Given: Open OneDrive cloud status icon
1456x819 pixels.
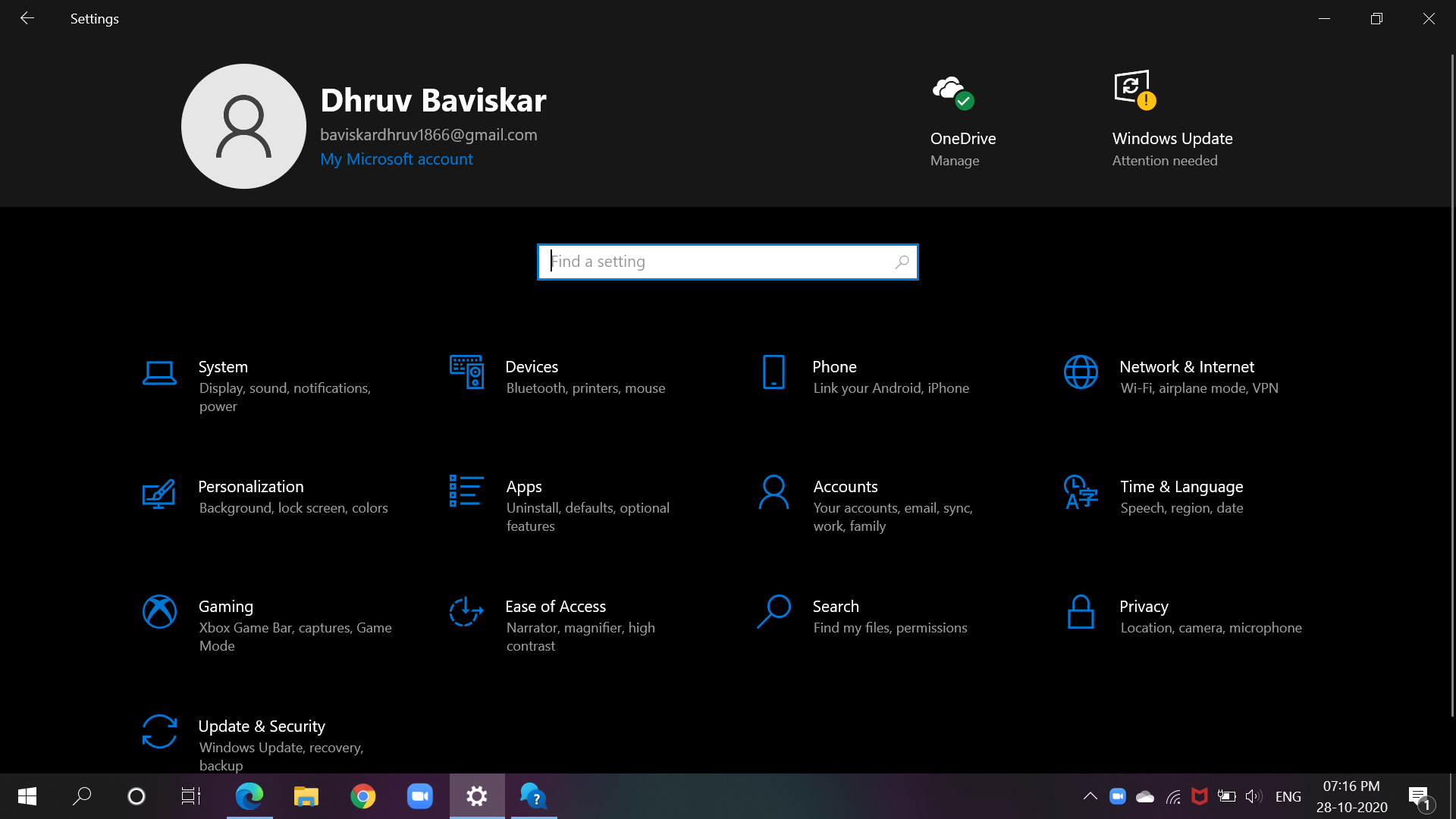Looking at the screenshot, I should tap(953, 92).
